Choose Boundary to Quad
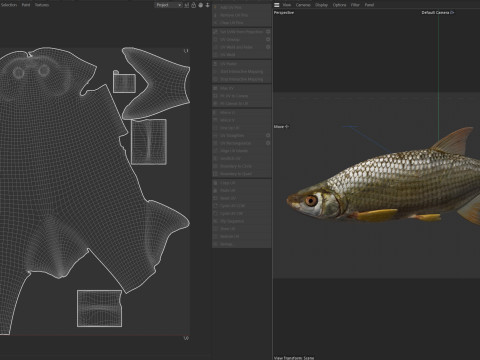The width and height of the screenshot is (480, 360). click(x=242, y=174)
